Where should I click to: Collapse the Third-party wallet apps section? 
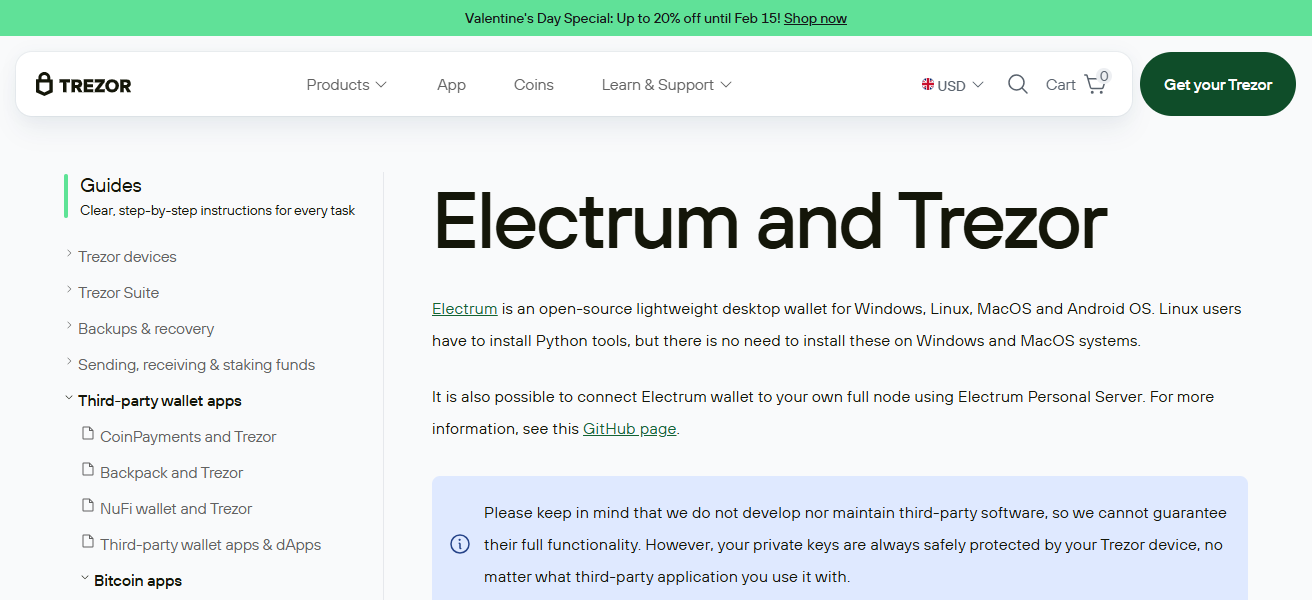(x=69, y=399)
